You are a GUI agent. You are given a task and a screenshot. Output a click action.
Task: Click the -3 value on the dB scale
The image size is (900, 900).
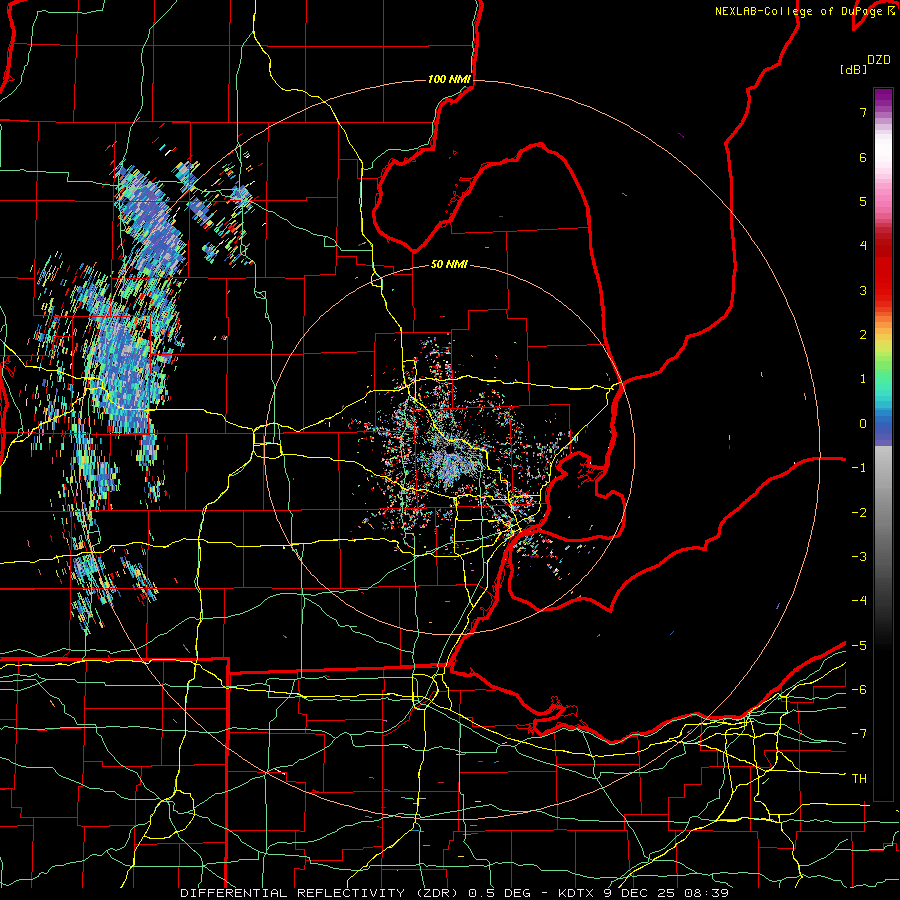coord(859,557)
